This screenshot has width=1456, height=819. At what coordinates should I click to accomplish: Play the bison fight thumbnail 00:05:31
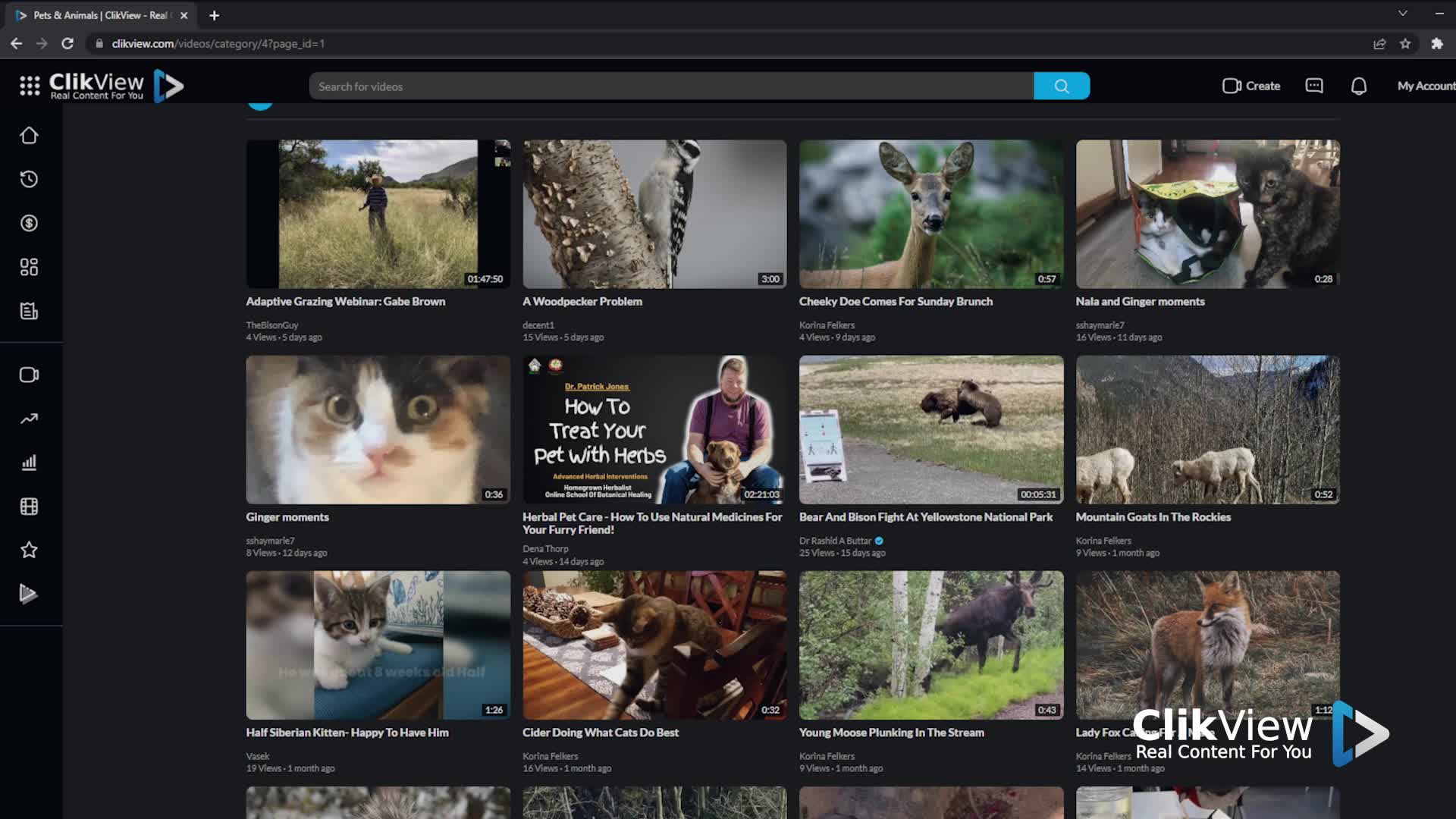point(931,430)
